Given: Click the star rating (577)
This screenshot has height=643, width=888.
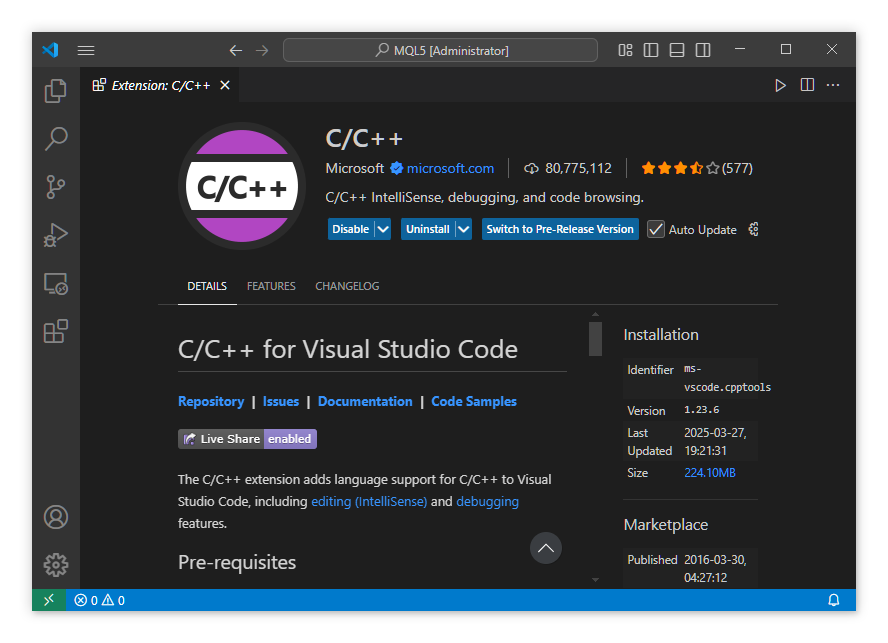Looking at the screenshot, I should 697,168.
